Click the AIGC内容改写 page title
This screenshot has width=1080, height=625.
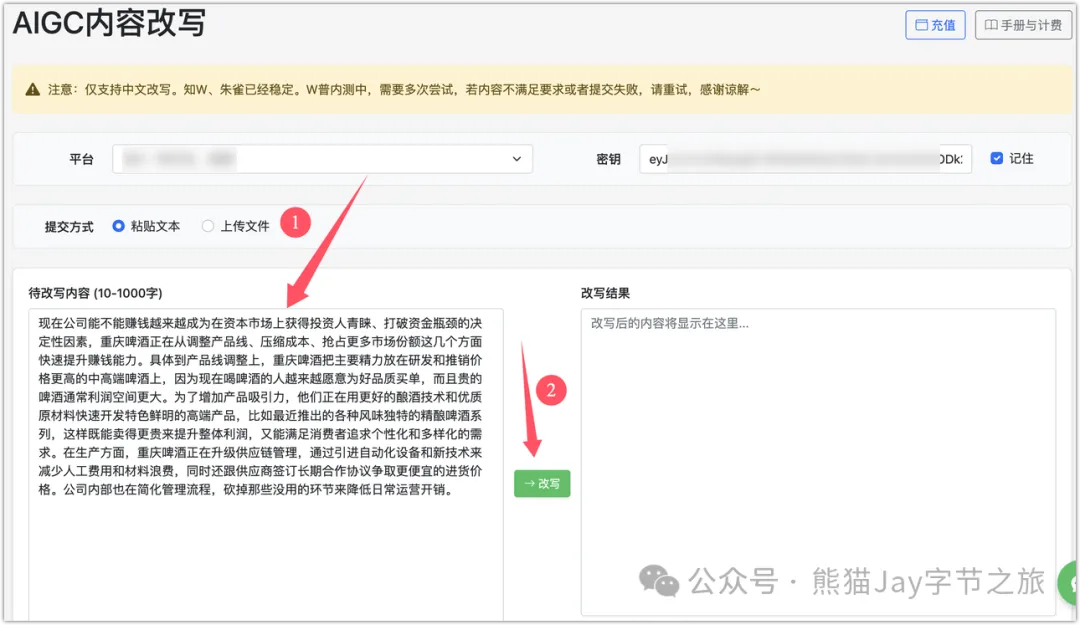(x=109, y=22)
